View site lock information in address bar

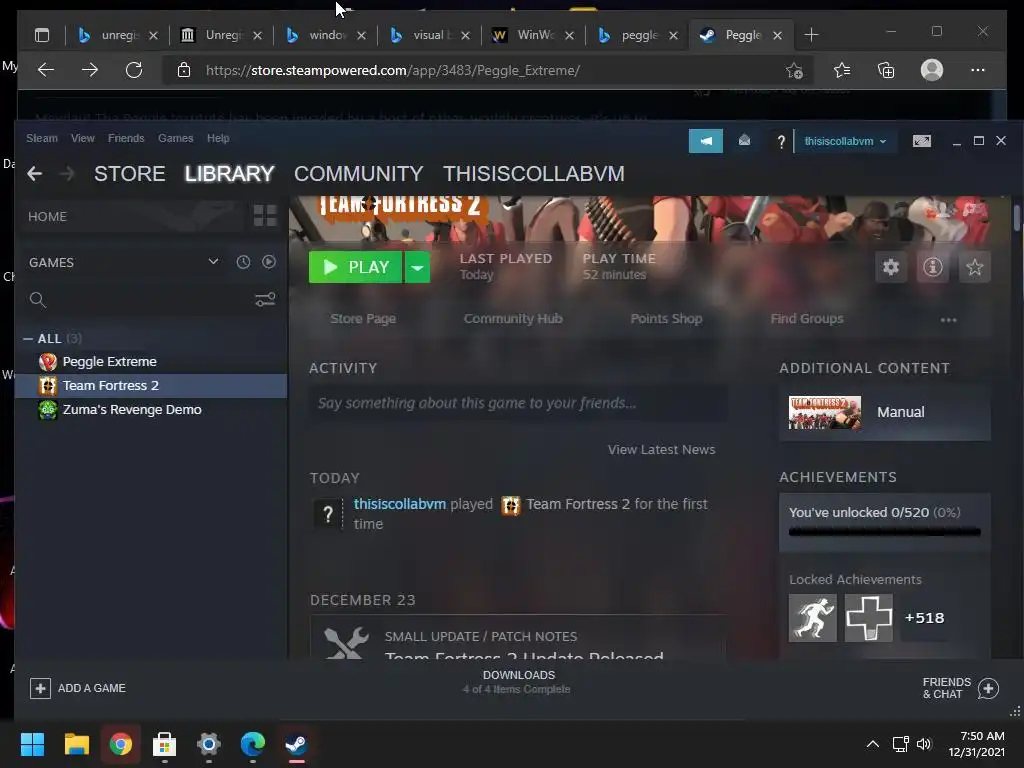tap(184, 70)
